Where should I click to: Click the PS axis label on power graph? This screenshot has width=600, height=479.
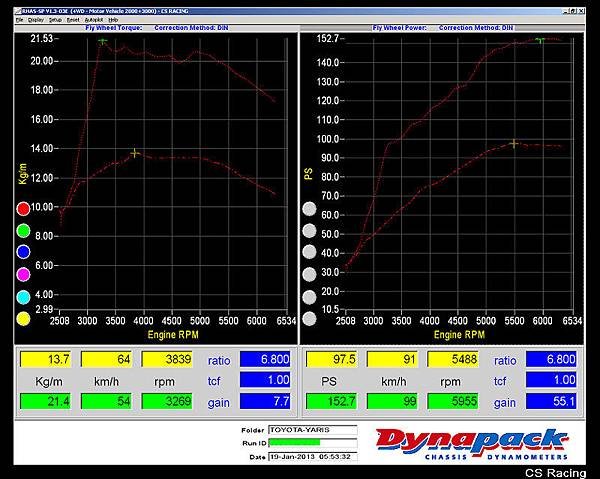click(308, 174)
